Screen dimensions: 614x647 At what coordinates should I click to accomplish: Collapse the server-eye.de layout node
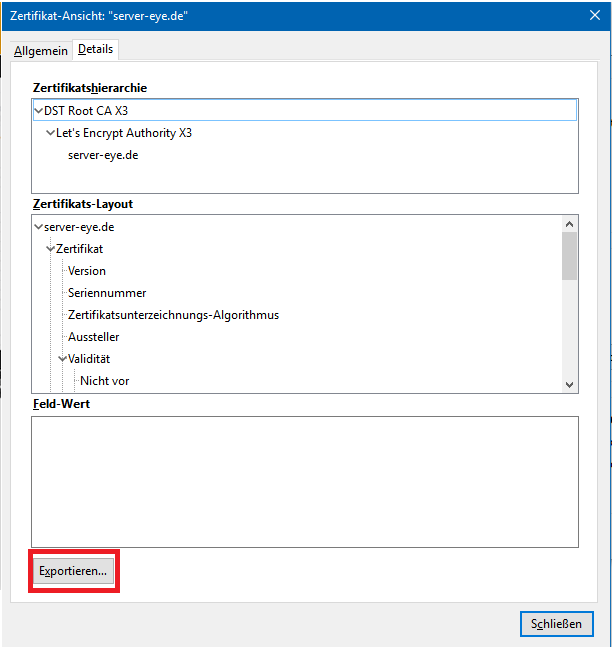[38, 227]
